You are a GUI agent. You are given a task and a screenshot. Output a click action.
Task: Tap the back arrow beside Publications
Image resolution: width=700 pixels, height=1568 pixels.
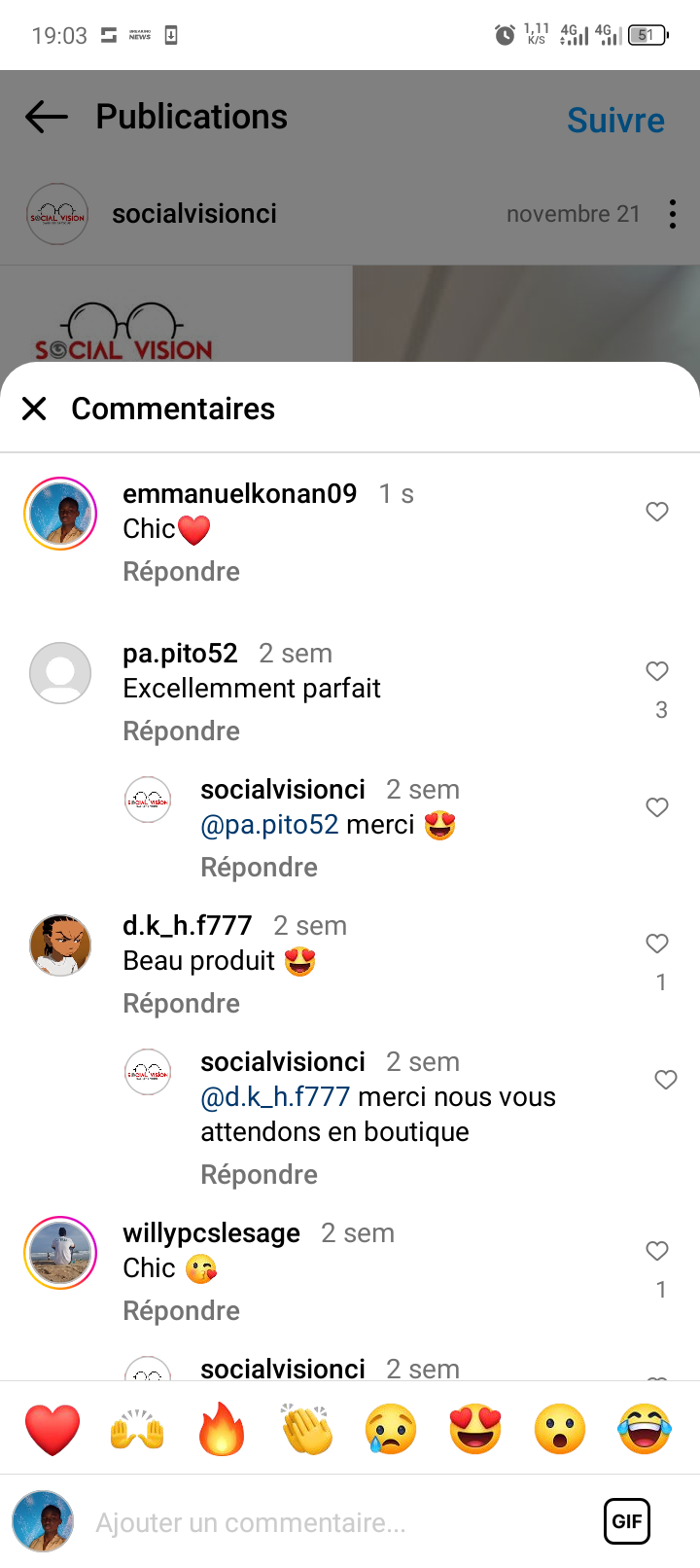[x=47, y=118]
